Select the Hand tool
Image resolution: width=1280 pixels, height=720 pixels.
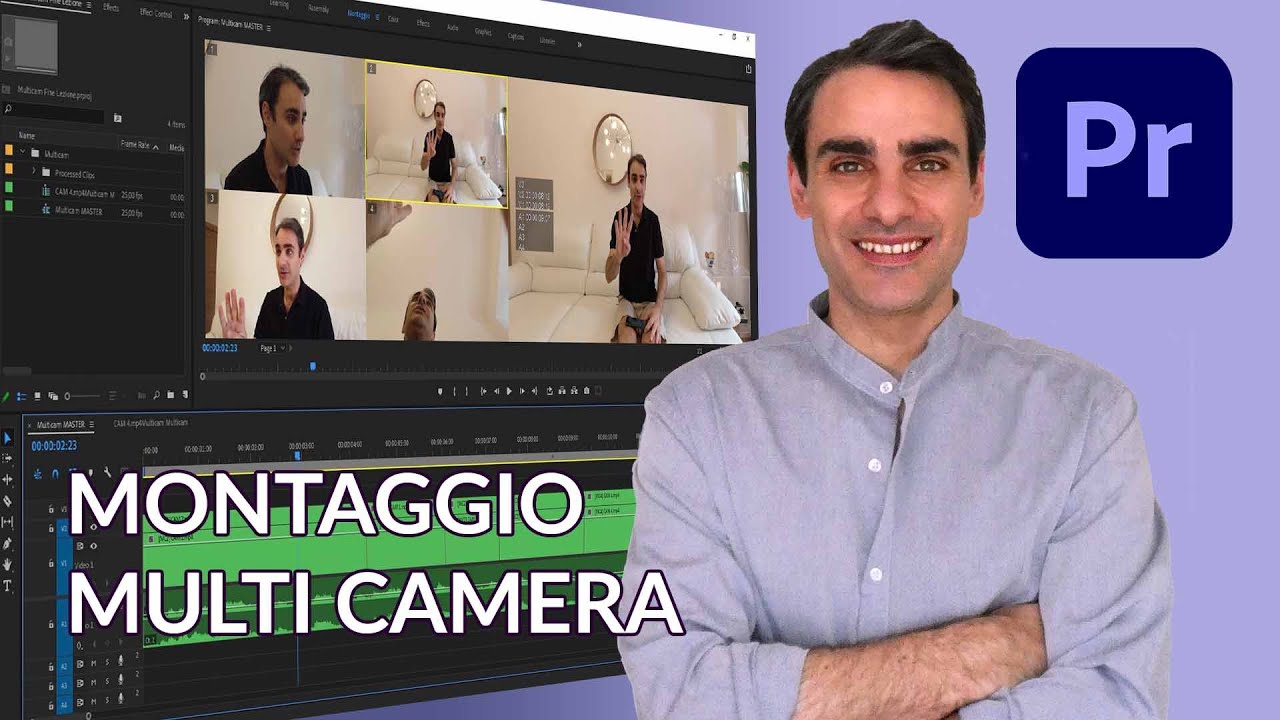(x=7, y=565)
